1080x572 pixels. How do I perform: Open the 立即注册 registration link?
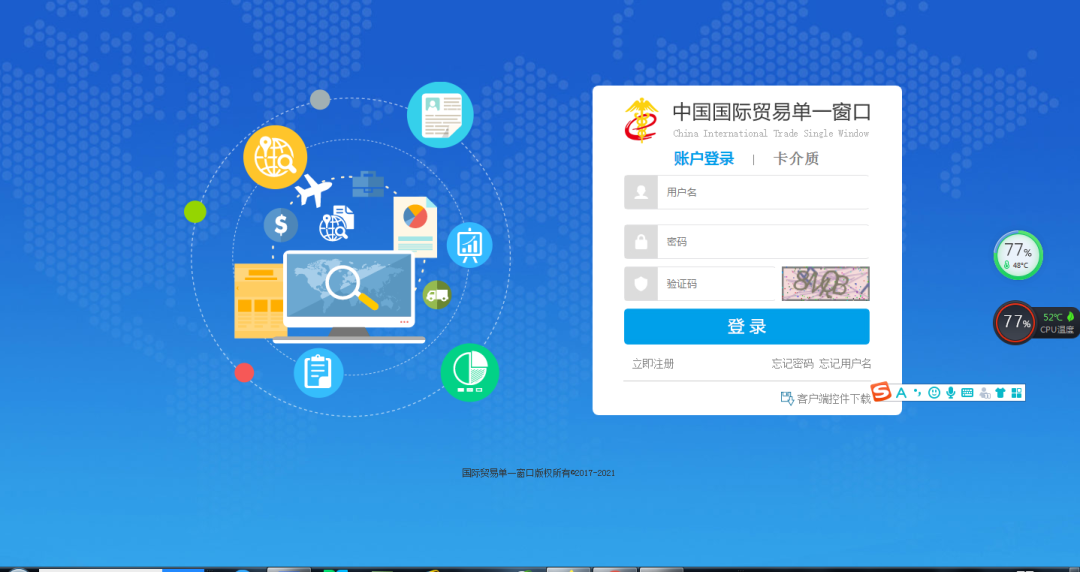[x=652, y=364]
